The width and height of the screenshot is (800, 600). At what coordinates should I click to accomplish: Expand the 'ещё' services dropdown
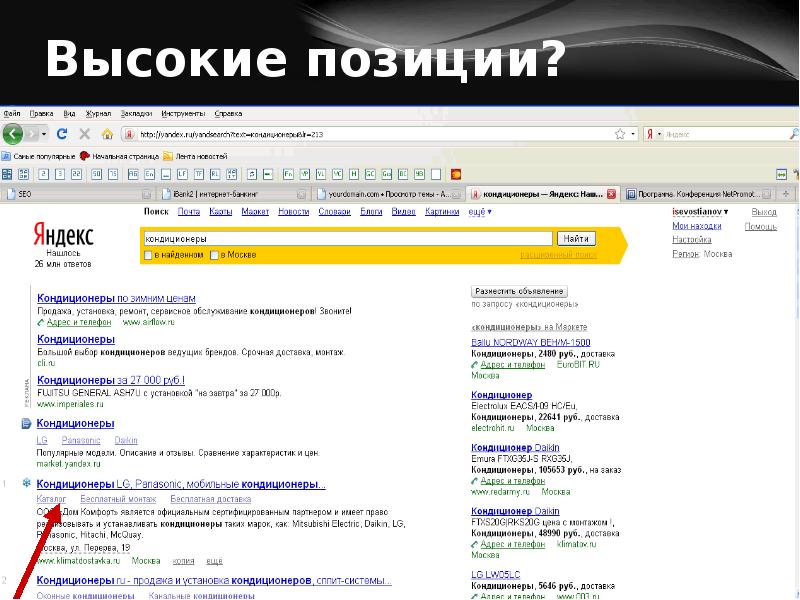(x=478, y=212)
